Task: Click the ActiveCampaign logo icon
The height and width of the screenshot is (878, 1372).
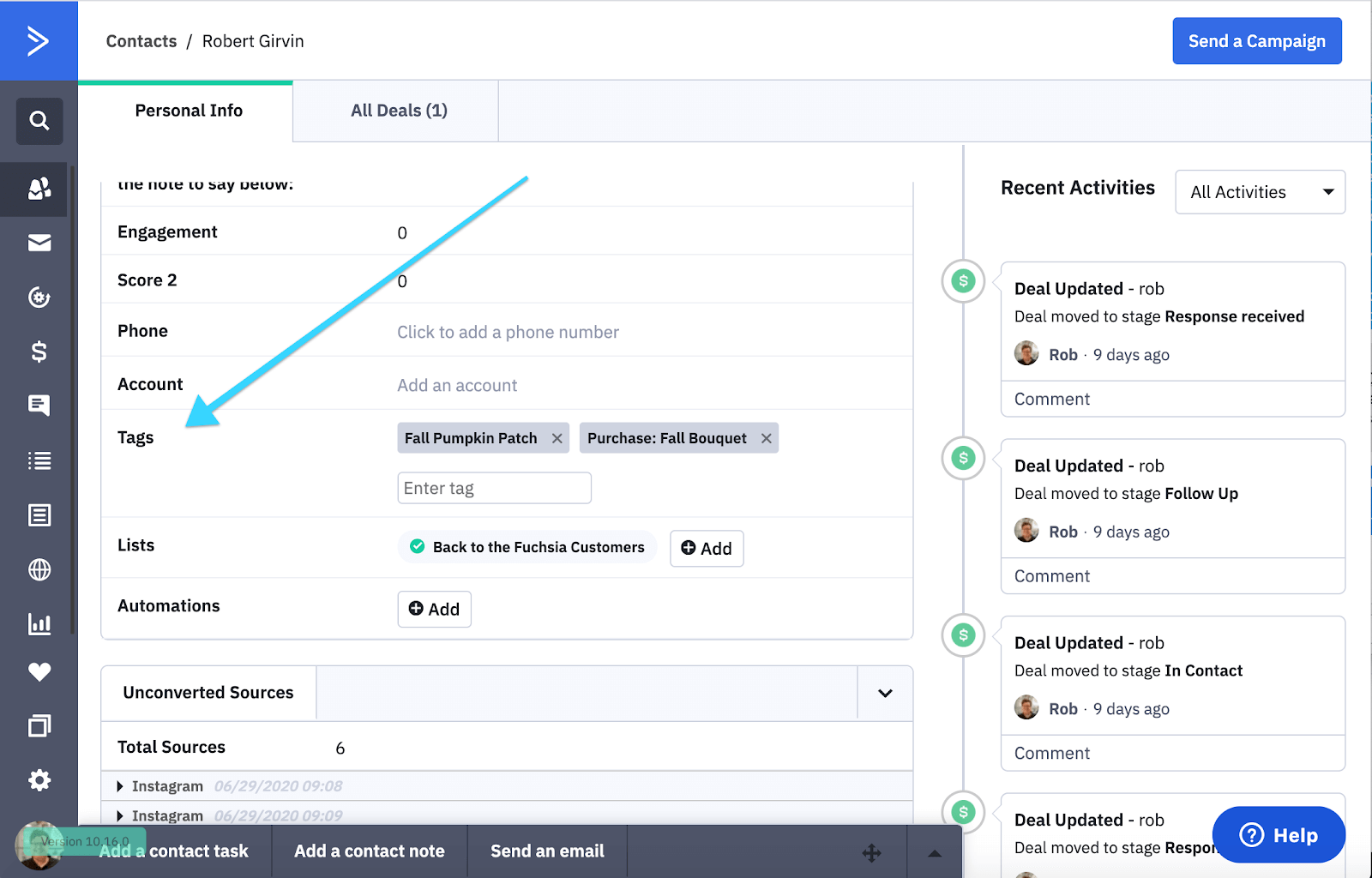Action: (38, 40)
